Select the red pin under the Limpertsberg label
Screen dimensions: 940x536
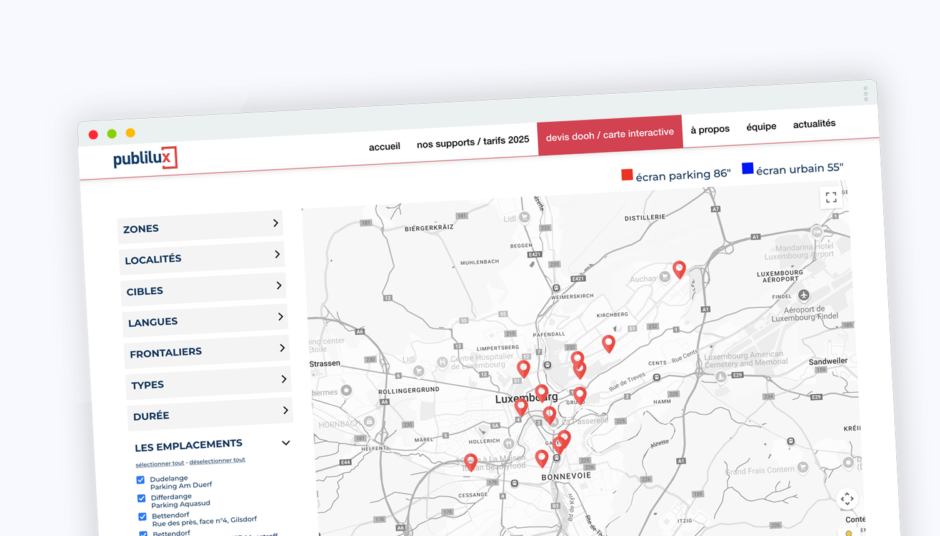523,369
